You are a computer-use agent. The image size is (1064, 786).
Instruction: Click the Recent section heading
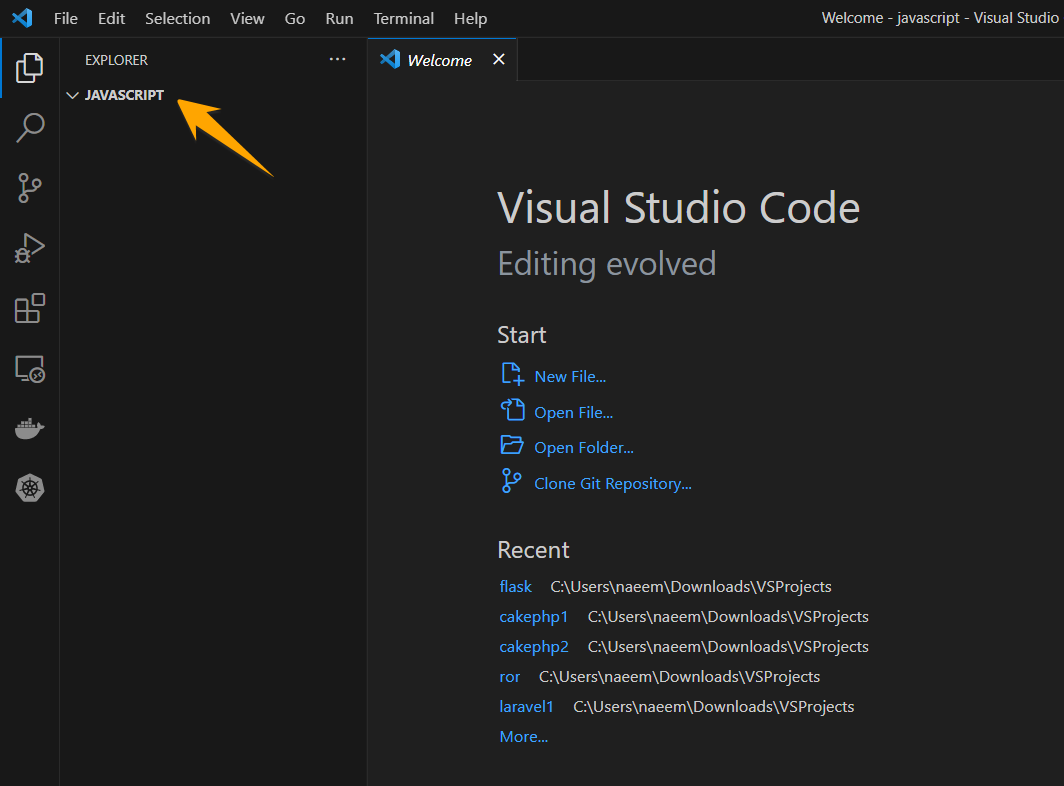coord(533,550)
